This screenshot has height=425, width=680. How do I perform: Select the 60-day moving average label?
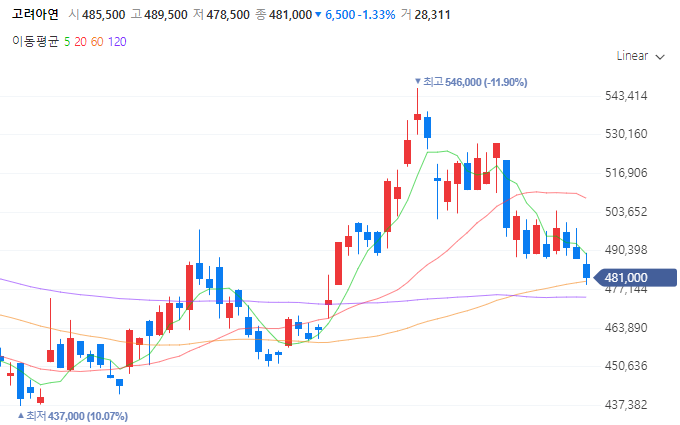97,42
